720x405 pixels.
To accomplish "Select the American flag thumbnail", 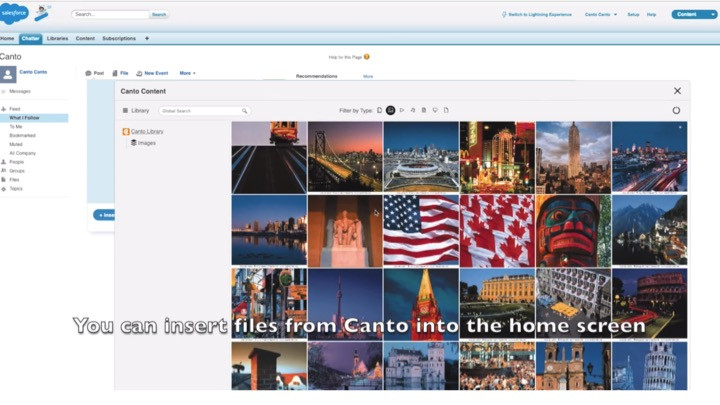I will pos(421,231).
